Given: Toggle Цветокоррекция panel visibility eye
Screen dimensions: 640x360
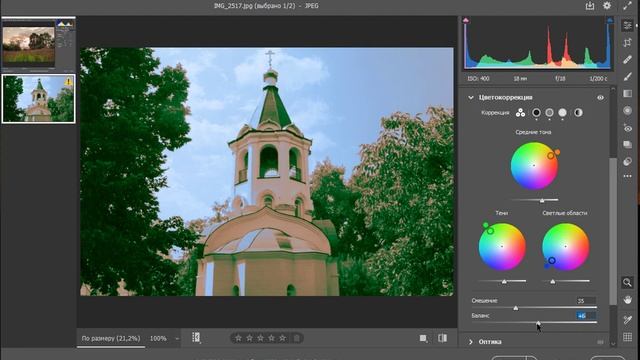Looking at the screenshot, I should [600, 98].
